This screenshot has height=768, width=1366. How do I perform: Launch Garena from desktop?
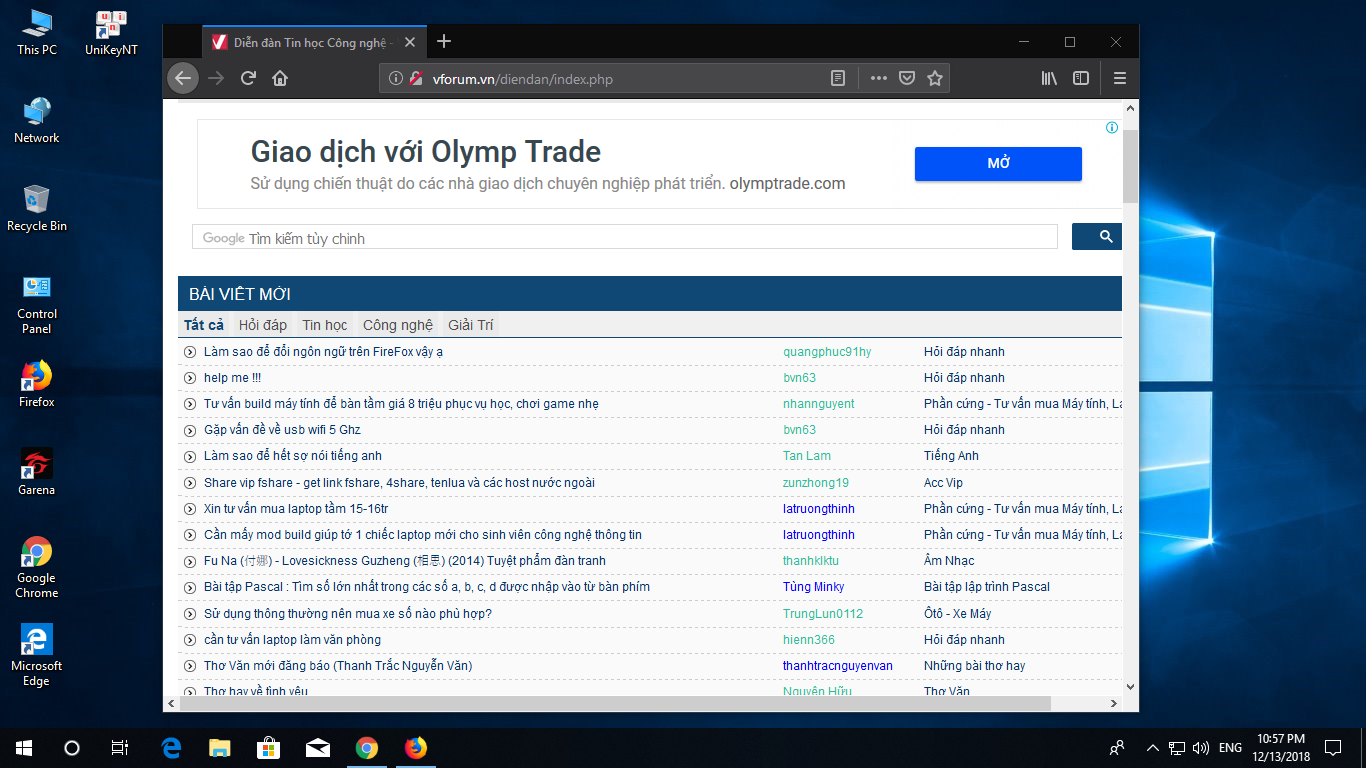[37, 473]
